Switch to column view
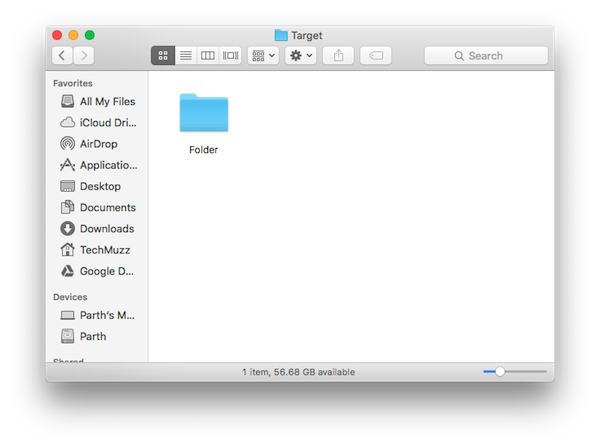 (x=208, y=56)
